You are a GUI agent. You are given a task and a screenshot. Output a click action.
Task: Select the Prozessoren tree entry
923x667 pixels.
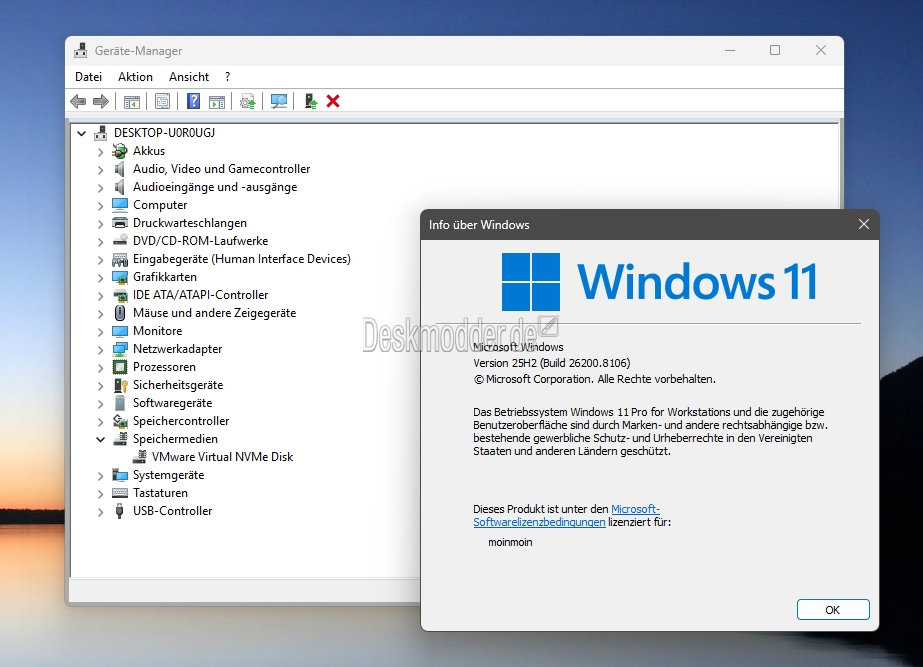164,367
